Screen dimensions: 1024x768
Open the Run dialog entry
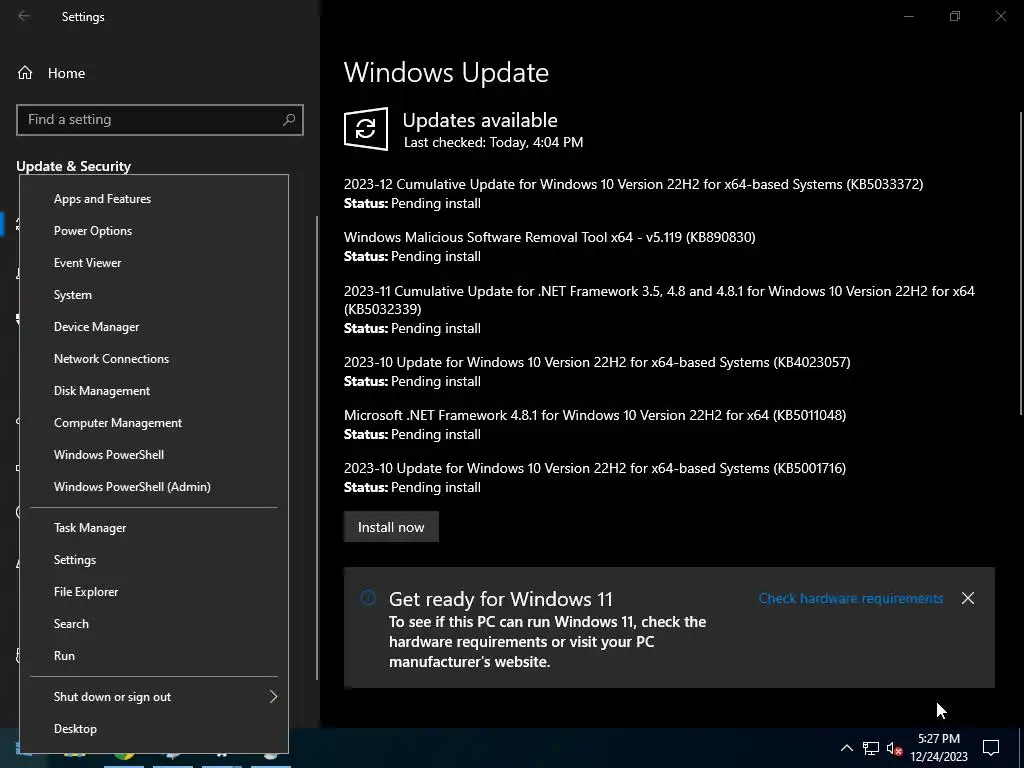coord(154,656)
